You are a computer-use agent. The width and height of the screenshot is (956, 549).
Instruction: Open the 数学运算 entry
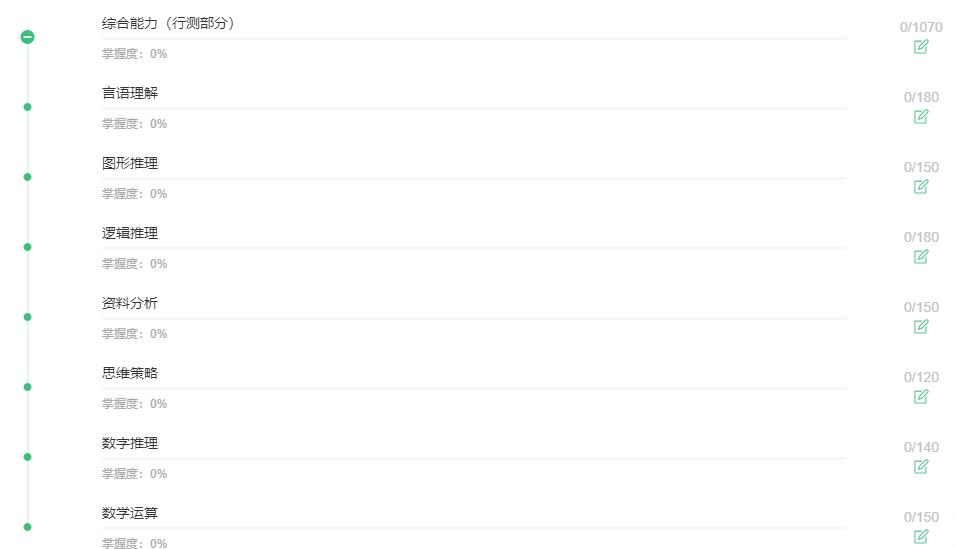(130, 514)
